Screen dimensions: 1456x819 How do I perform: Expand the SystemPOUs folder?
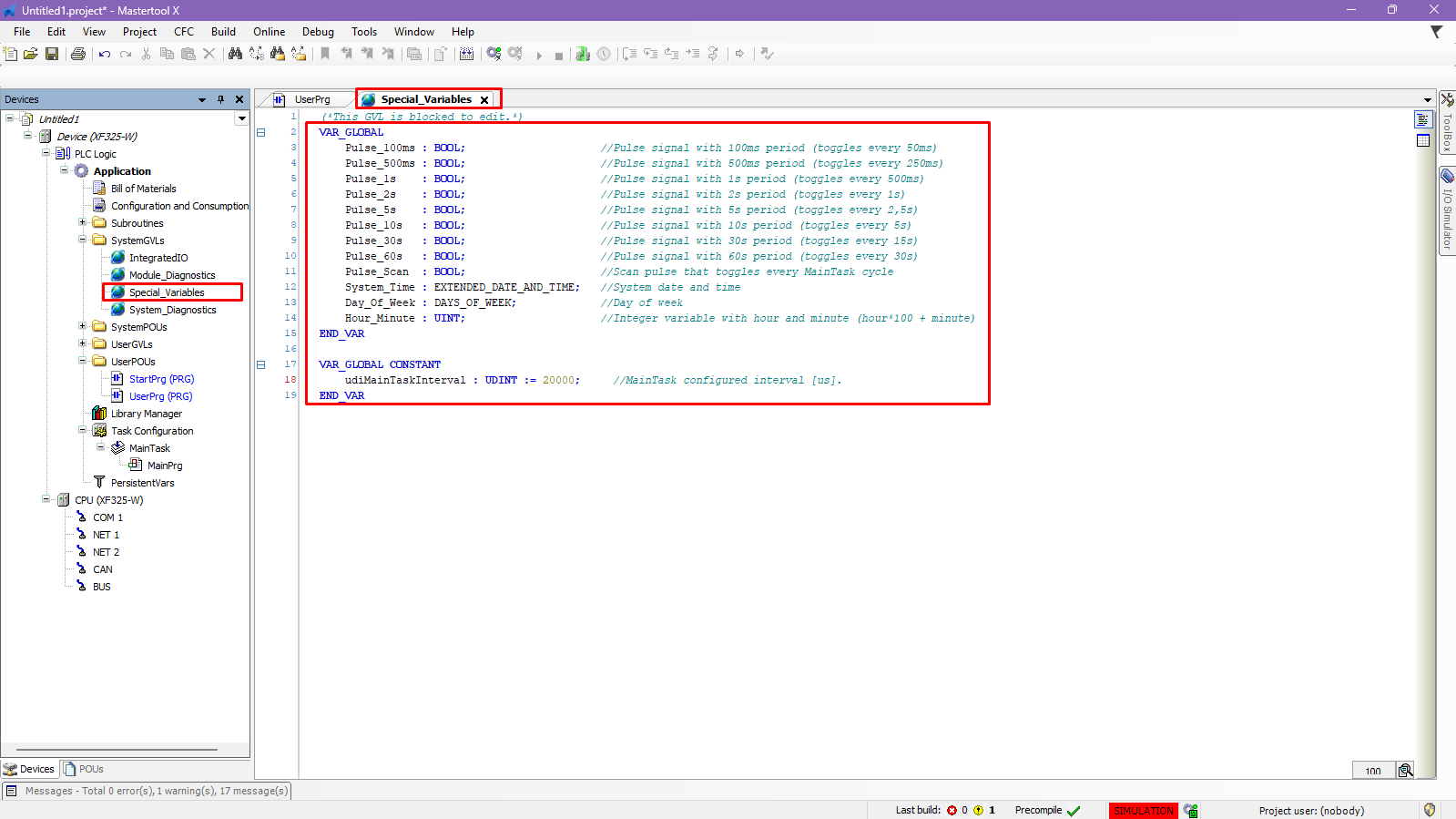(83, 326)
